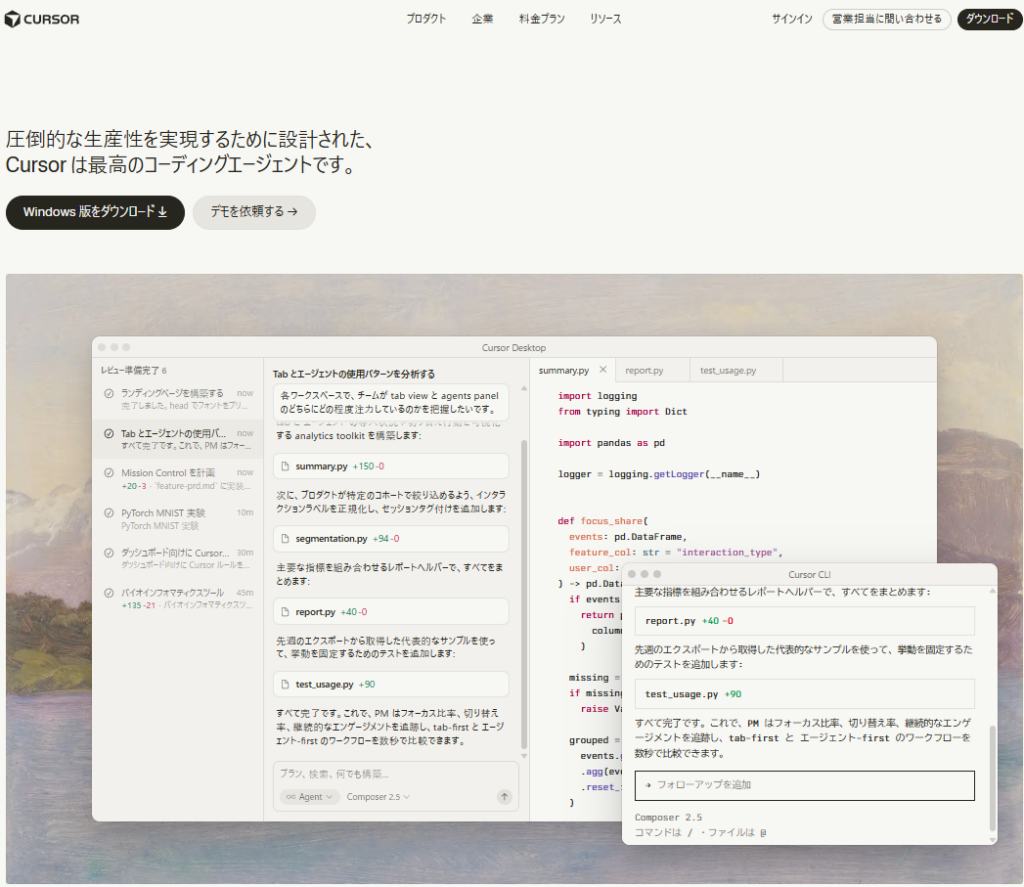Toggle check circle for ランディングページを構築する
This screenshot has width=1024, height=887.
click(x=109, y=393)
